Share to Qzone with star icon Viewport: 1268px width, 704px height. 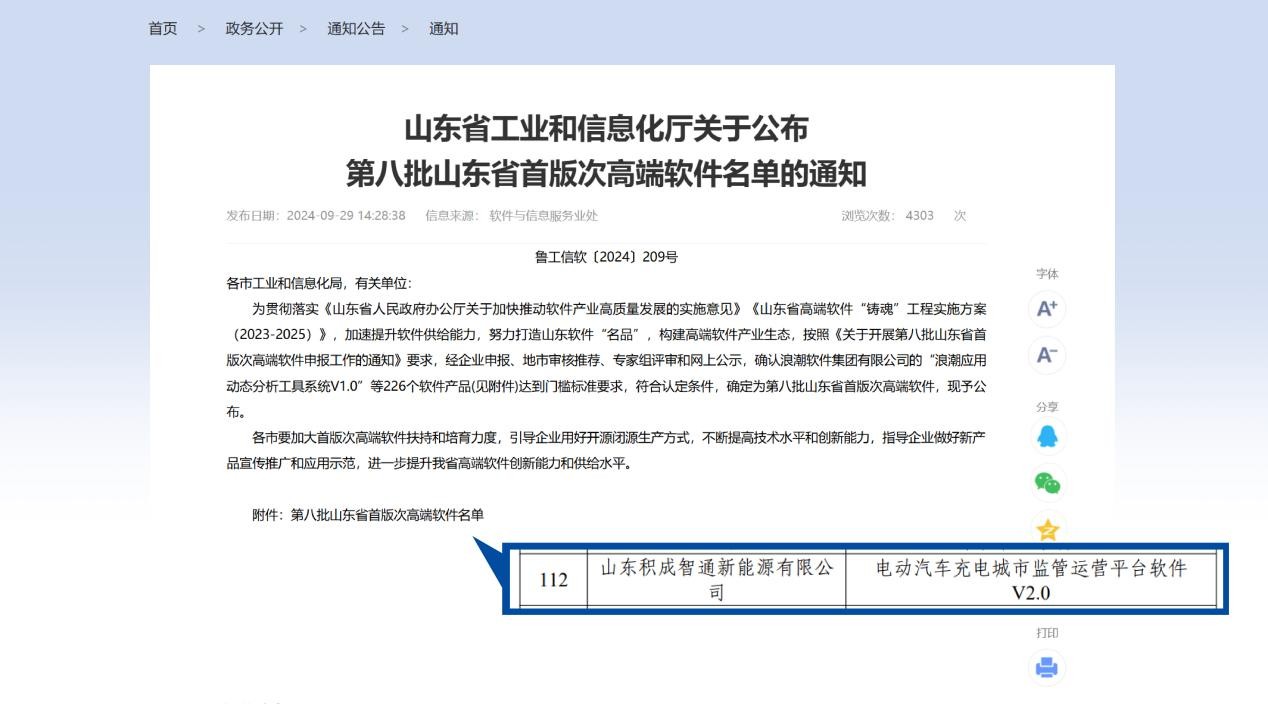(1046, 529)
